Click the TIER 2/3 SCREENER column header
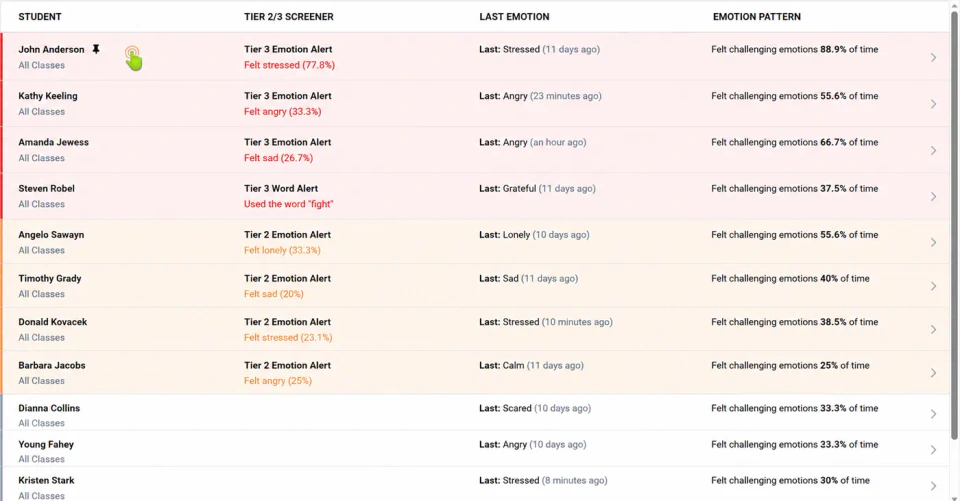The image size is (960, 501). (x=288, y=17)
